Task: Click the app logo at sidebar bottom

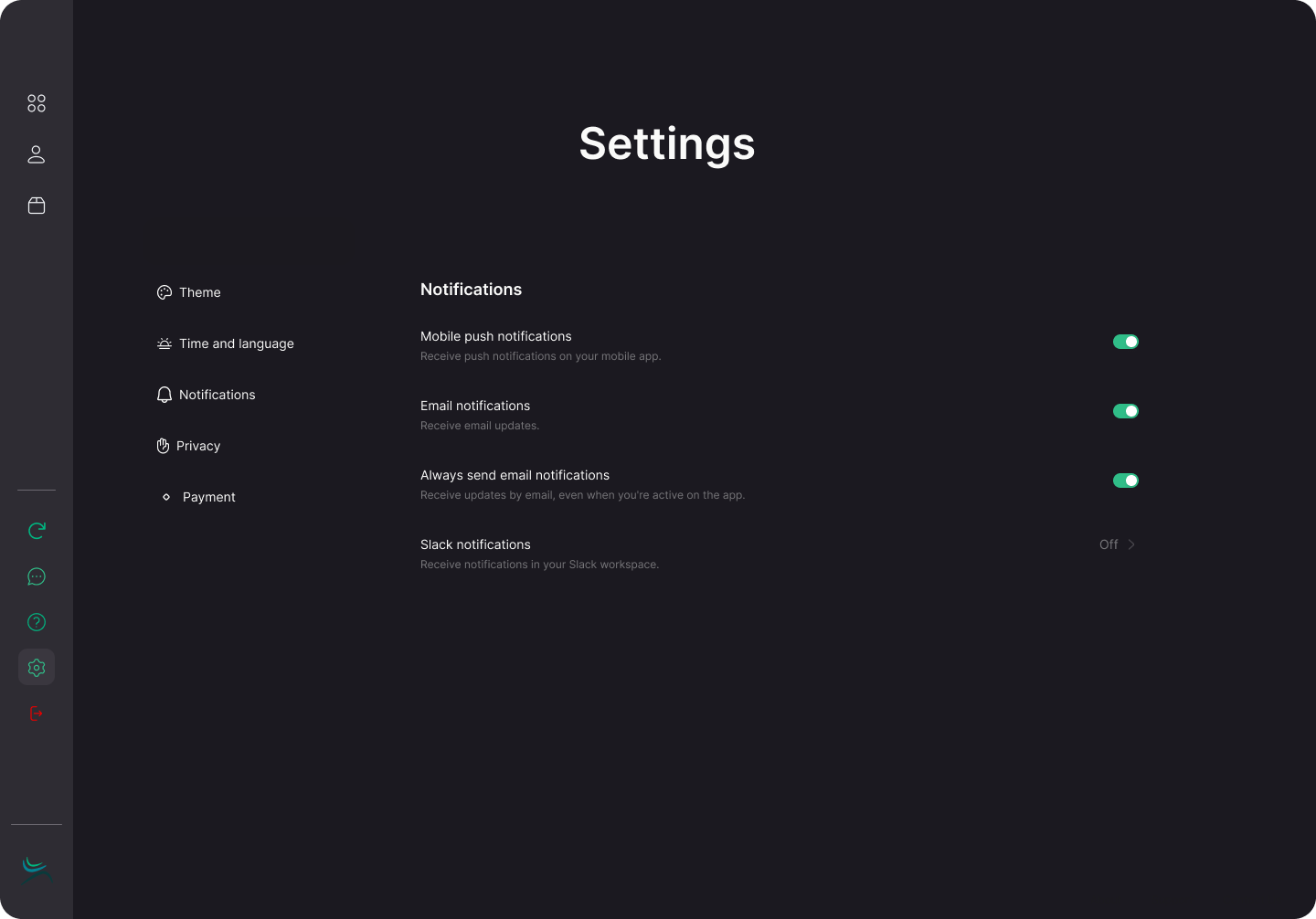Action: click(x=35, y=865)
